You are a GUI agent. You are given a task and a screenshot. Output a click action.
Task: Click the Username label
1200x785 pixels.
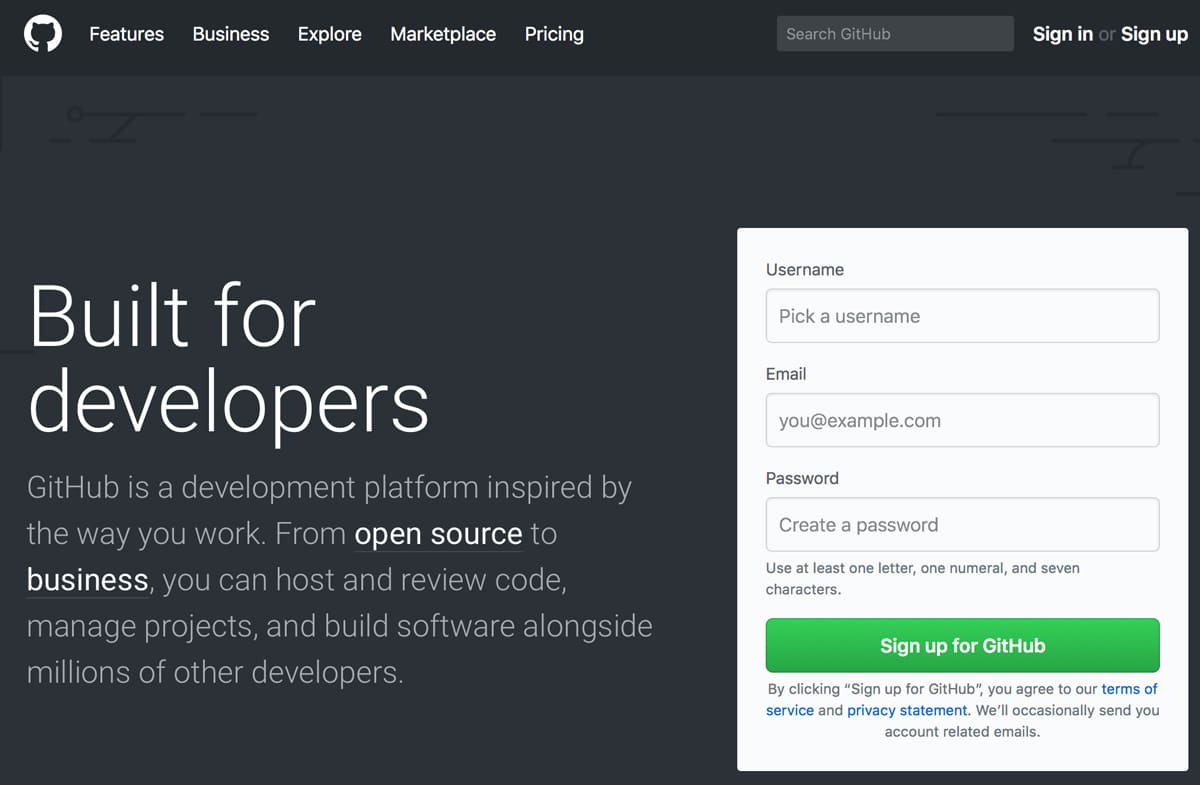tap(805, 270)
